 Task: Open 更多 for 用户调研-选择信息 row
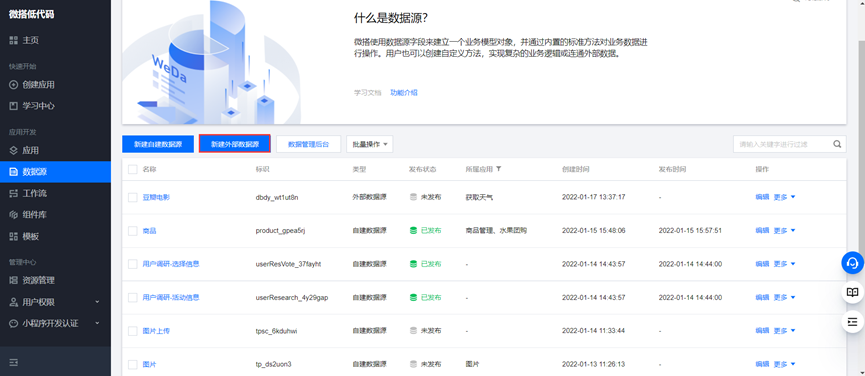tap(784, 264)
